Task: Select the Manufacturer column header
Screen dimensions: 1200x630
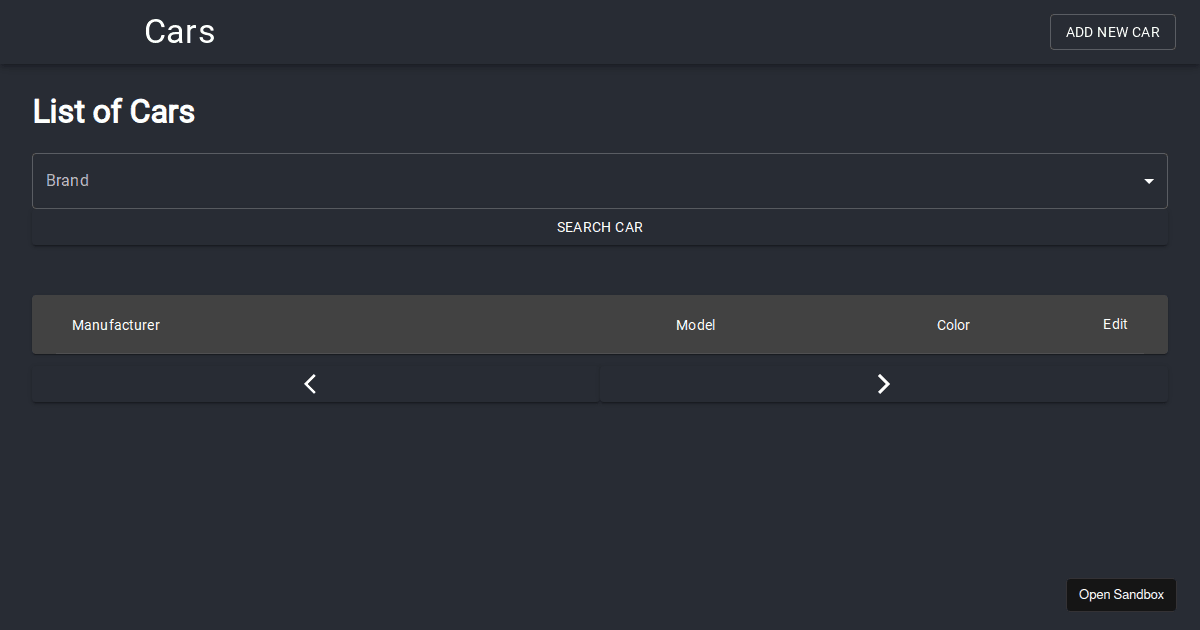Action: click(x=116, y=325)
